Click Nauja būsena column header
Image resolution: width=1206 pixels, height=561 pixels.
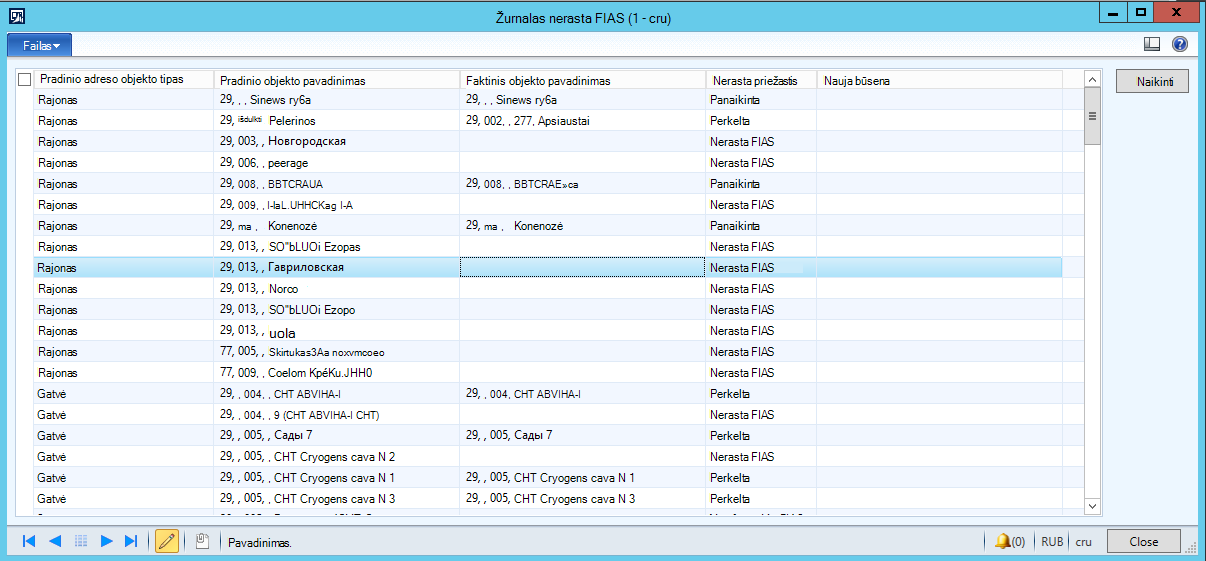click(x=939, y=80)
